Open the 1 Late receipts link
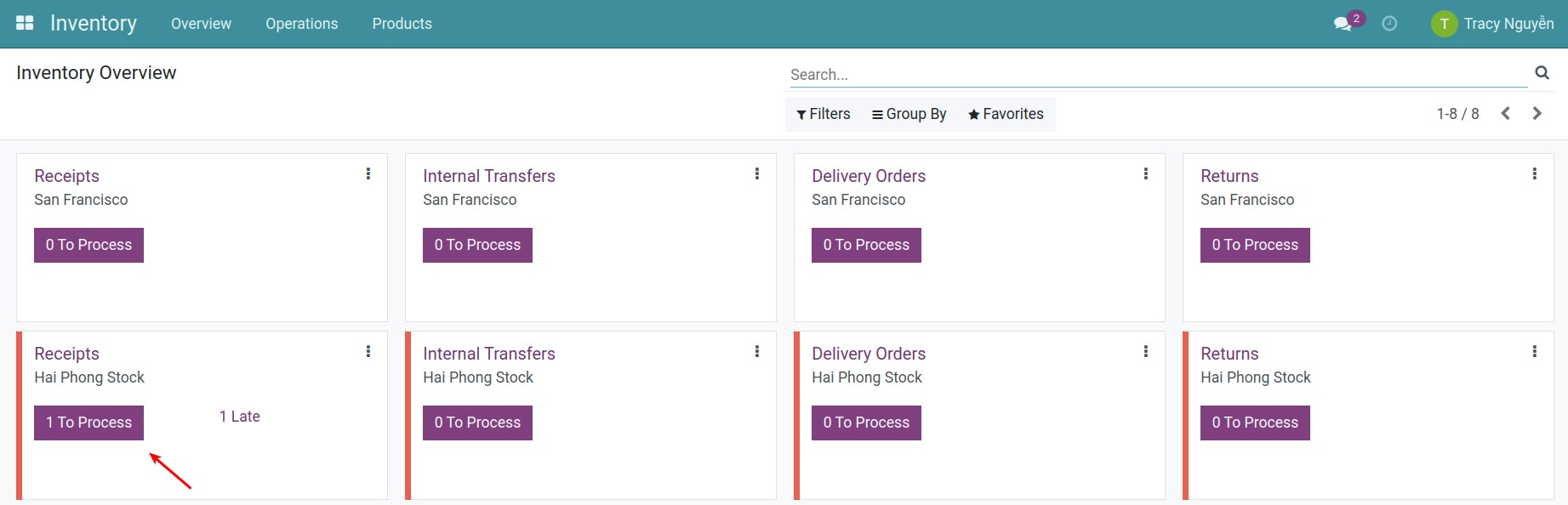Screen dimensions: 1568x505 [x=240, y=416]
